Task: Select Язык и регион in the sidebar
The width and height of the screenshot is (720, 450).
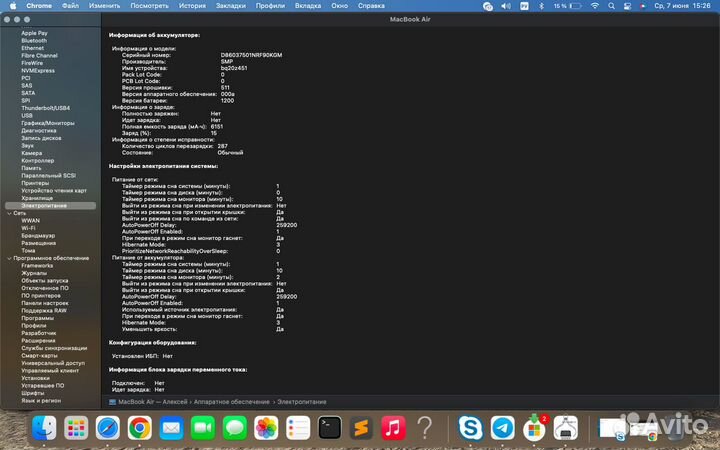Action: [41, 400]
